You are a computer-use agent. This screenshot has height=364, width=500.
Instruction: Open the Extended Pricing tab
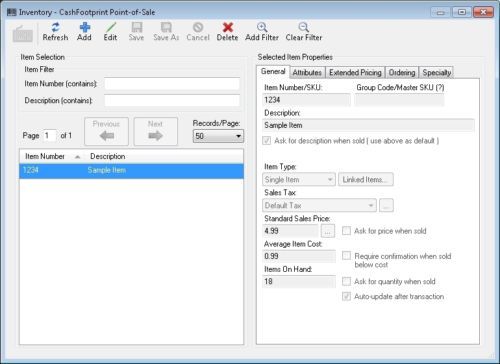(355, 72)
